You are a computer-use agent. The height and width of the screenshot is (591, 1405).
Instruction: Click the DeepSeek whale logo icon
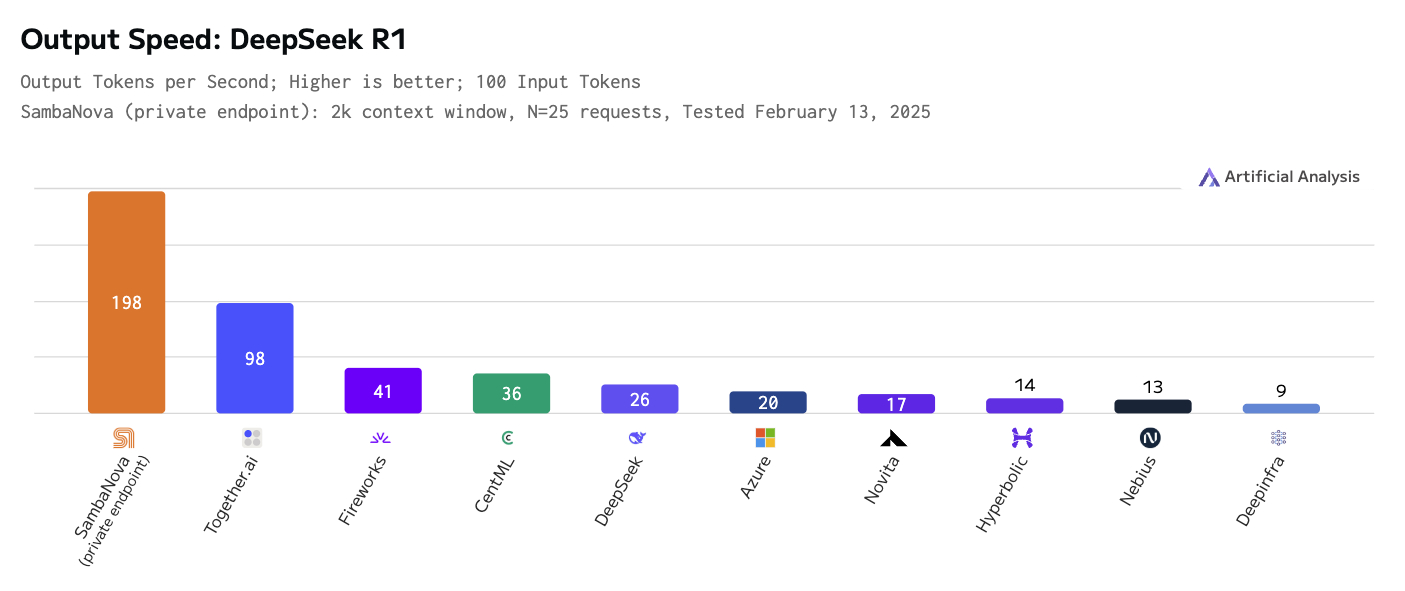637,438
